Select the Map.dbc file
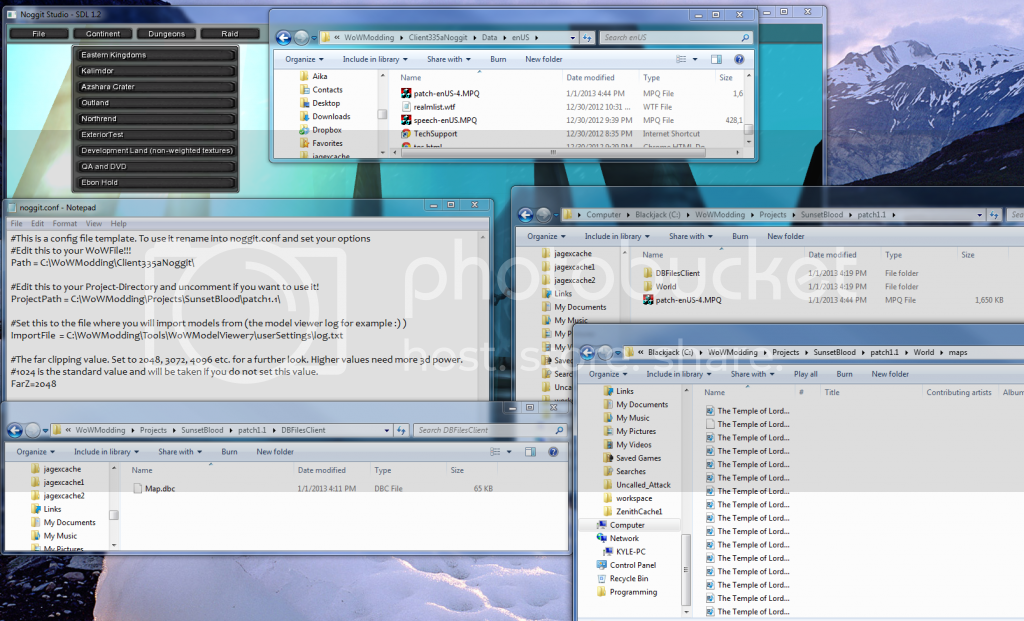Screen dimensions: 1024x621 pos(159,488)
